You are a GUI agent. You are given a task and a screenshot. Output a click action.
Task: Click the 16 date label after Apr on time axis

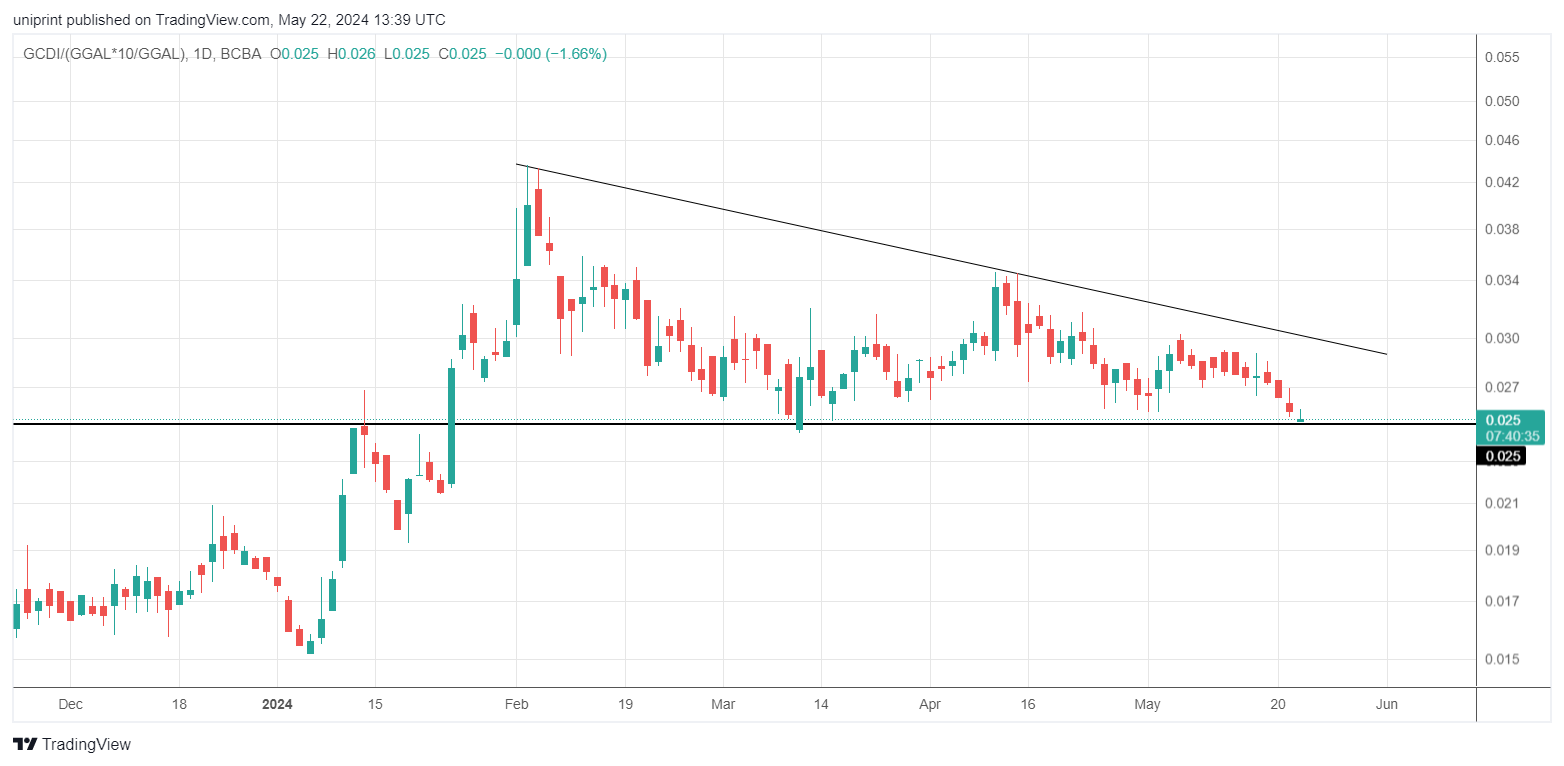click(x=1028, y=705)
